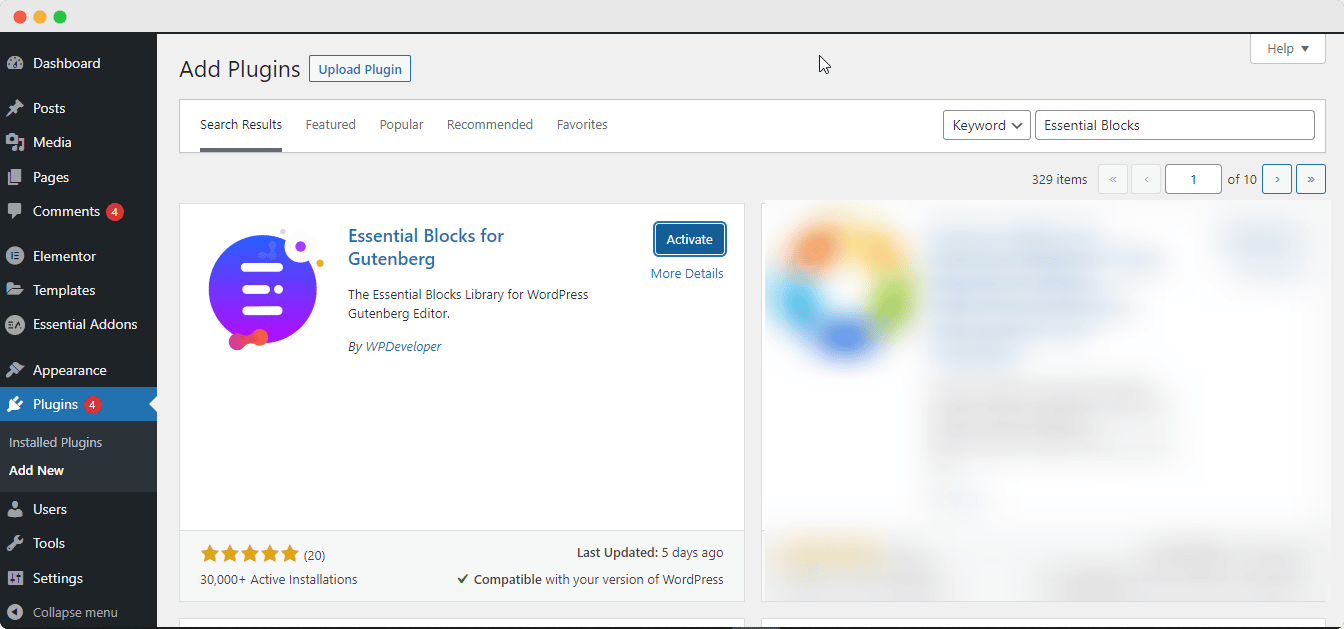This screenshot has width=1344, height=629.
Task: Click the Users person icon
Action: [x=15, y=509]
